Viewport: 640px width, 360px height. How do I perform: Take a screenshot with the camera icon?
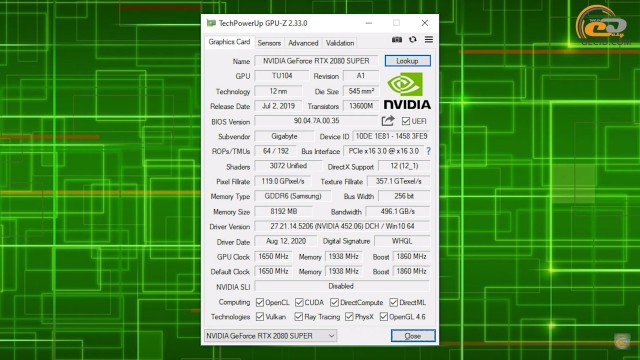point(397,40)
